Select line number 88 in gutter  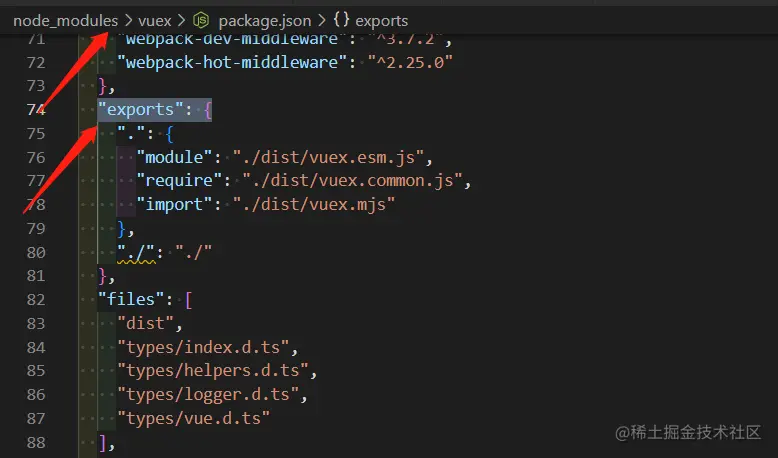tap(36, 442)
